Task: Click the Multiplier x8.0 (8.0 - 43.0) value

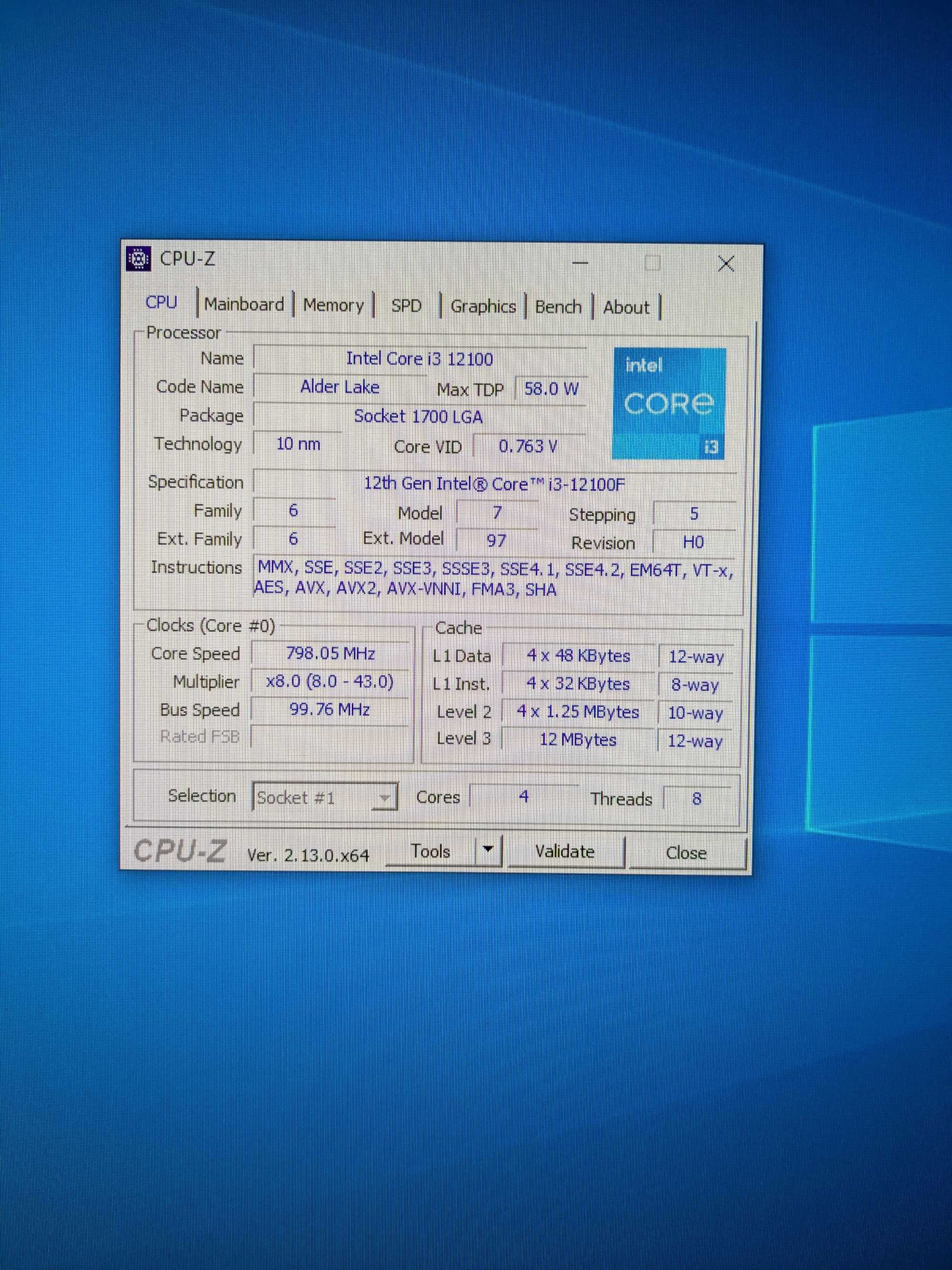Action: [x=330, y=681]
